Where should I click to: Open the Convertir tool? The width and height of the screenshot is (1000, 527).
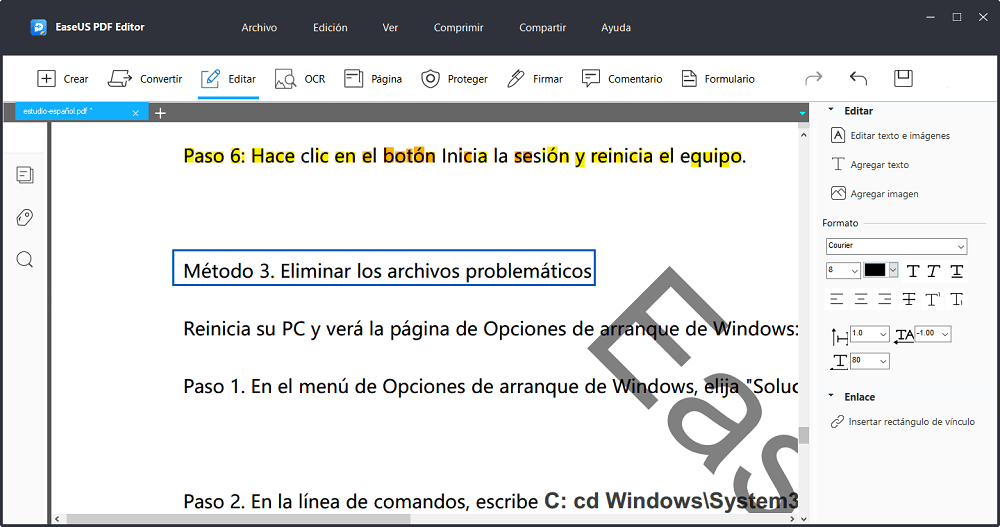[145, 79]
